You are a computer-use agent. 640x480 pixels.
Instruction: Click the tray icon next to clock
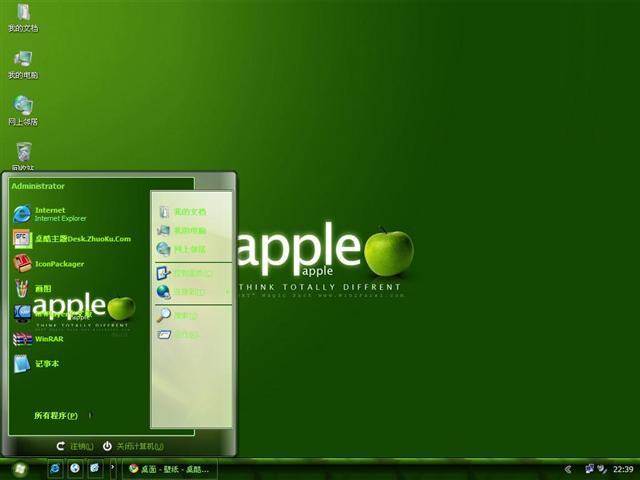pyautogui.click(x=602, y=469)
